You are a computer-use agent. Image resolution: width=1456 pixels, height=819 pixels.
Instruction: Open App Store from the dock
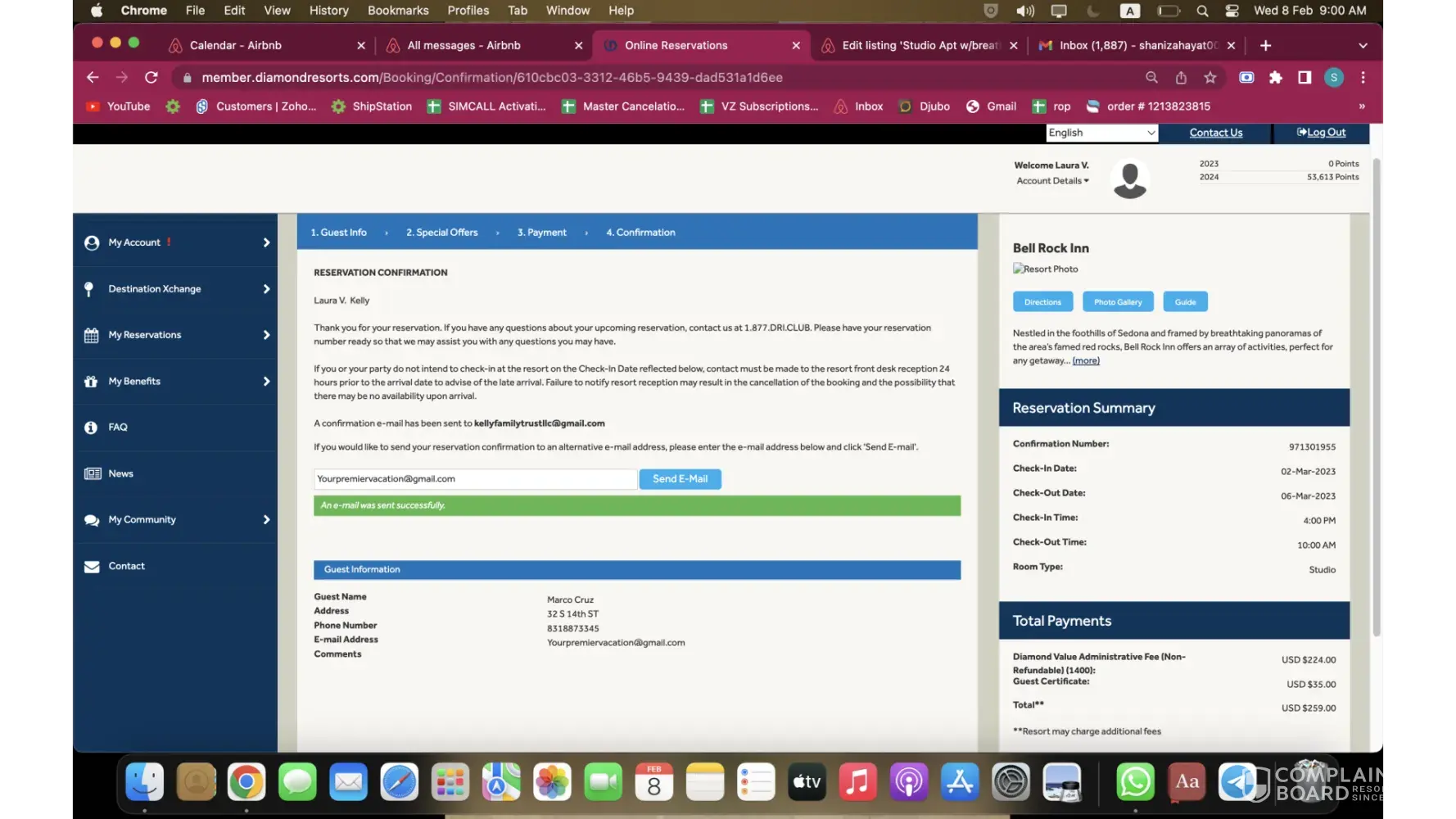click(960, 782)
